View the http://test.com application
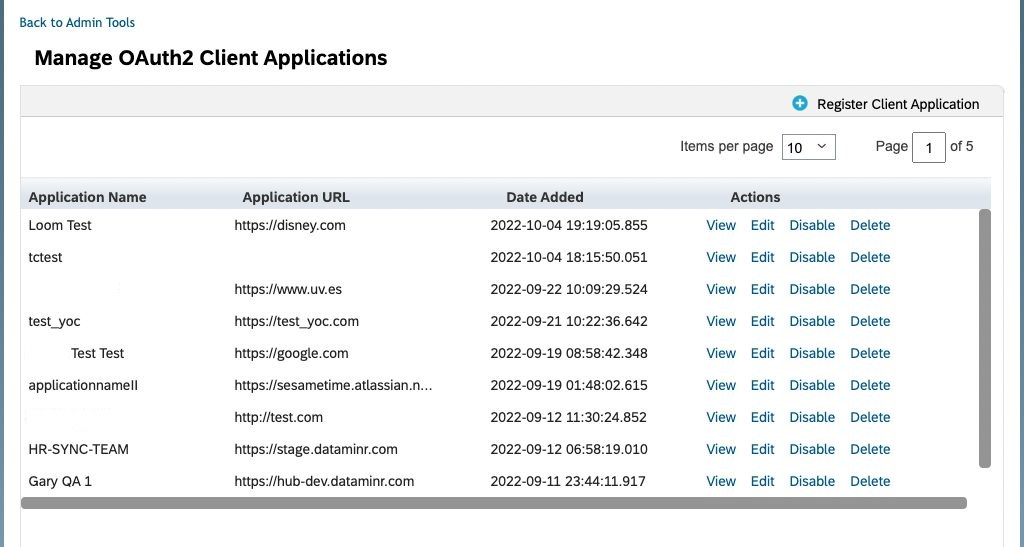 click(721, 417)
